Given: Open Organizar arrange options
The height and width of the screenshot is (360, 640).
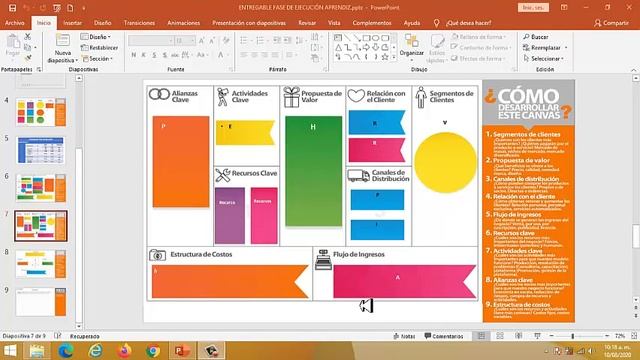Looking at the screenshot, I should pos(411,48).
